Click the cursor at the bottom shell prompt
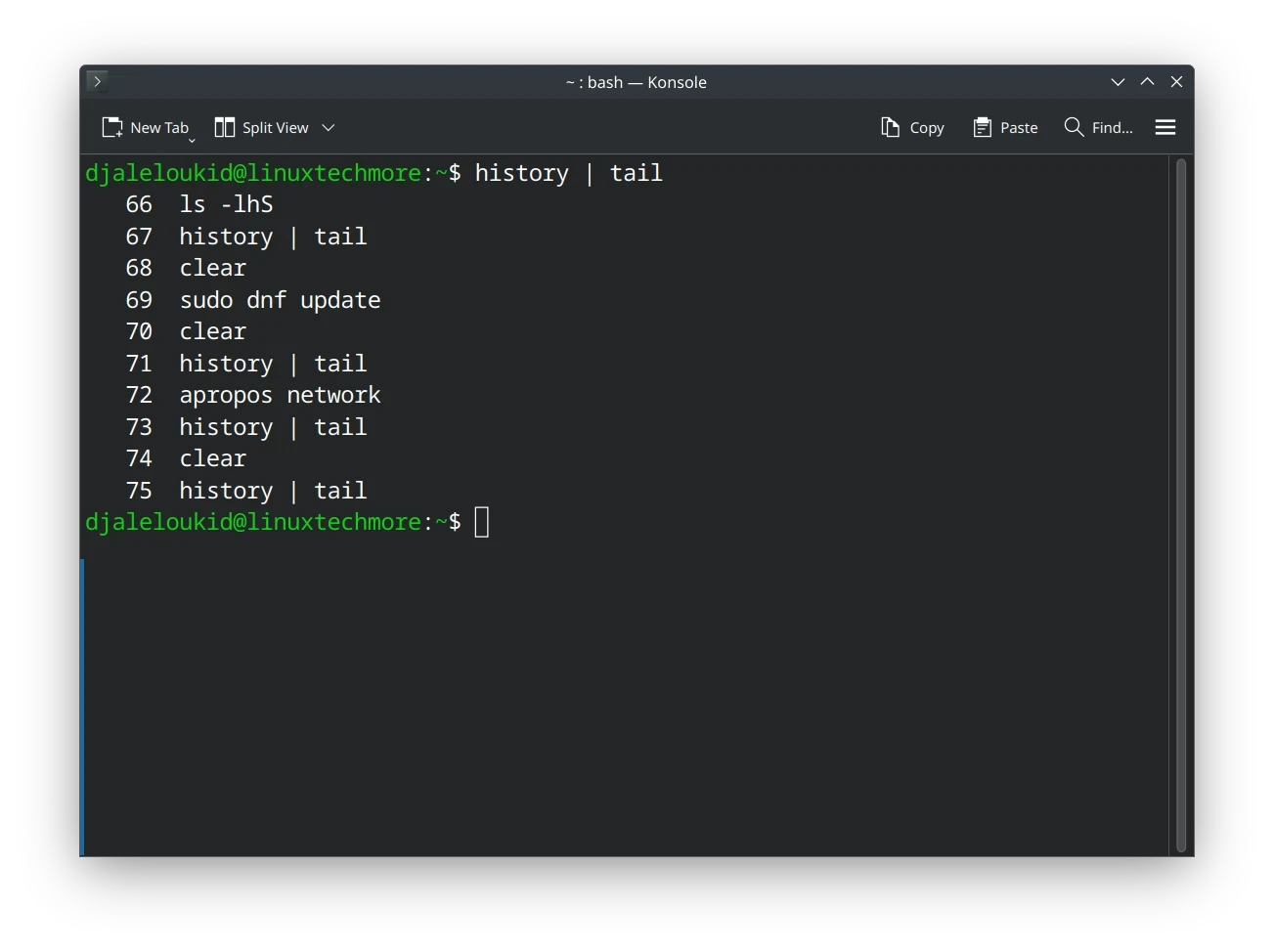1274x952 pixels. coord(481,522)
